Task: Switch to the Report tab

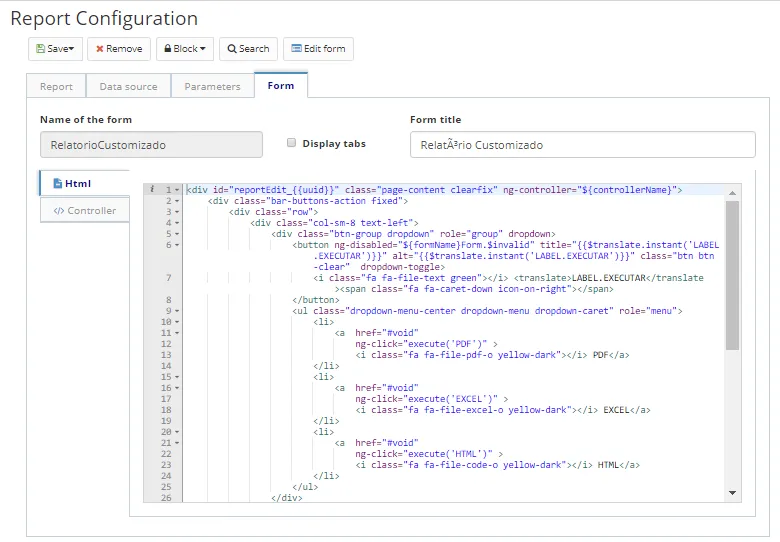Action: tap(56, 86)
